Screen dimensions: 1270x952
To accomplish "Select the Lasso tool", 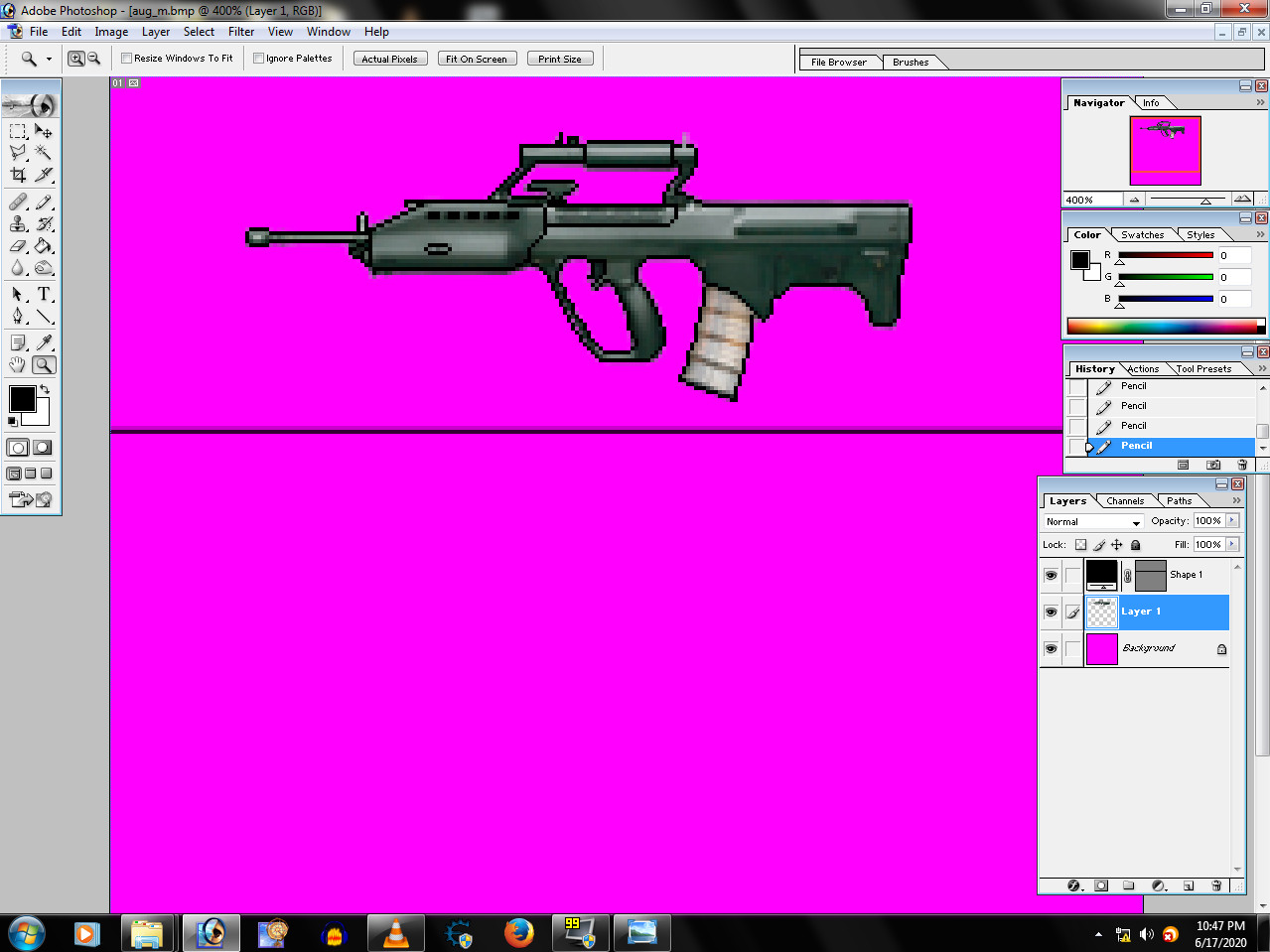I will tap(17, 152).
